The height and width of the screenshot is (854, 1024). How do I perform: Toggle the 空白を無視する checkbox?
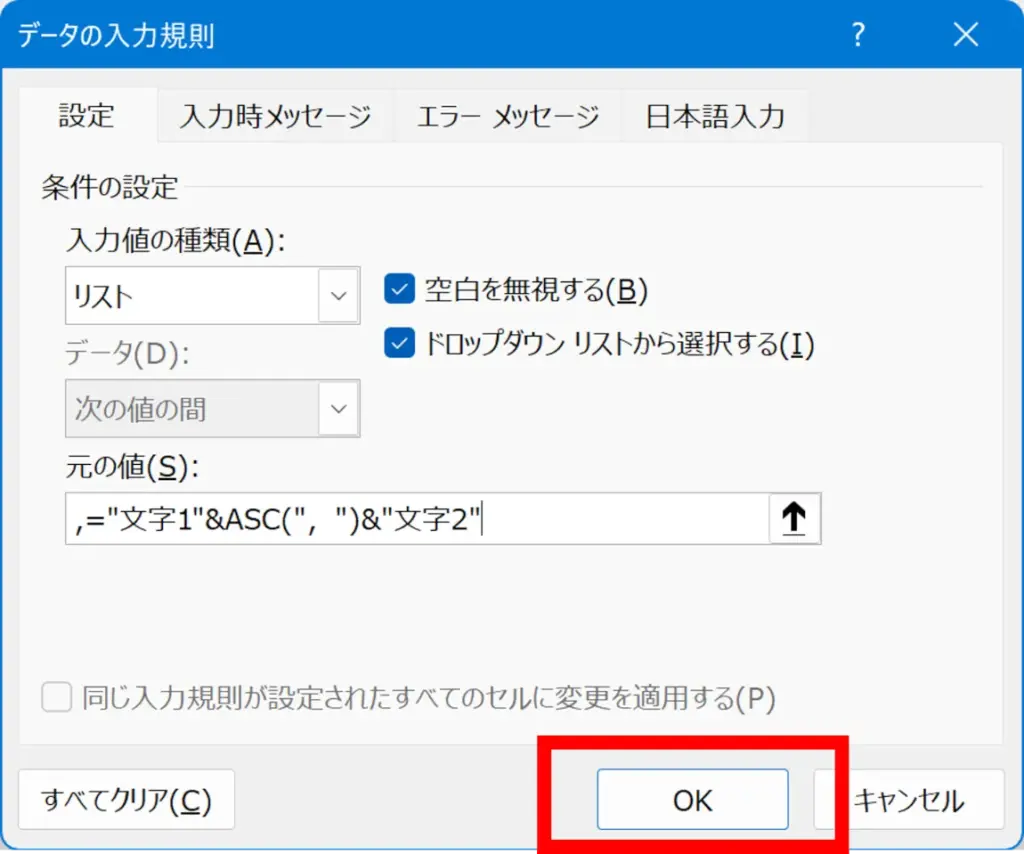pos(400,290)
